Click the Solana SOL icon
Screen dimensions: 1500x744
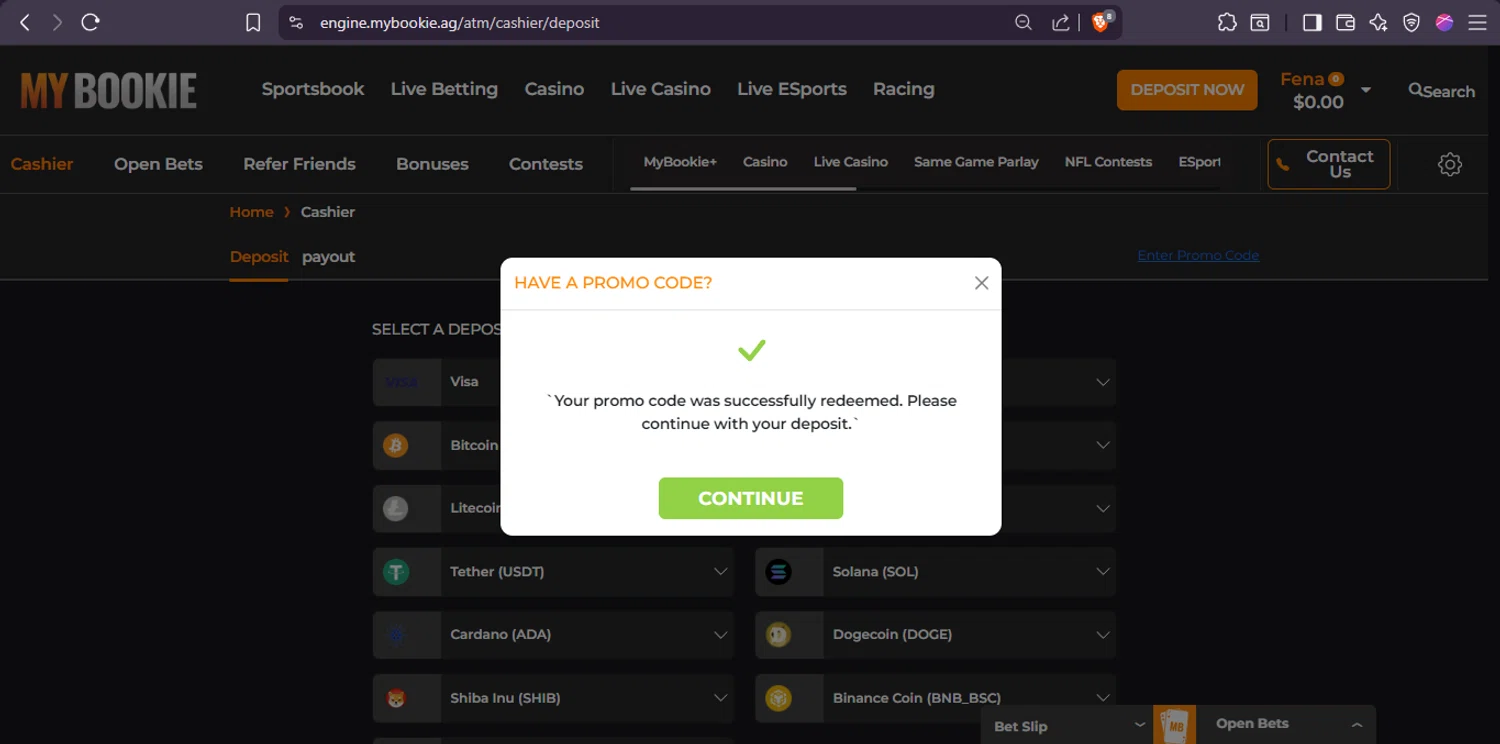click(778, 572)
